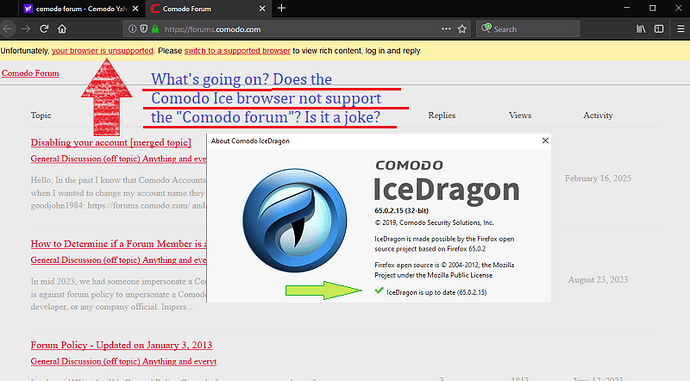Image resolution: width=690 pixels, height=381 pixels.
Task: Open 'your browser is unsupported' link
Action: pyautogui.click(x=103, y=51)
